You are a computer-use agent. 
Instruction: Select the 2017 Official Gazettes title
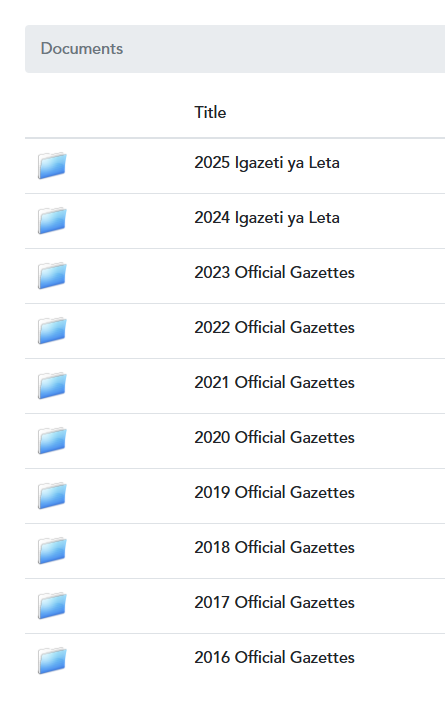pos(274,602)
